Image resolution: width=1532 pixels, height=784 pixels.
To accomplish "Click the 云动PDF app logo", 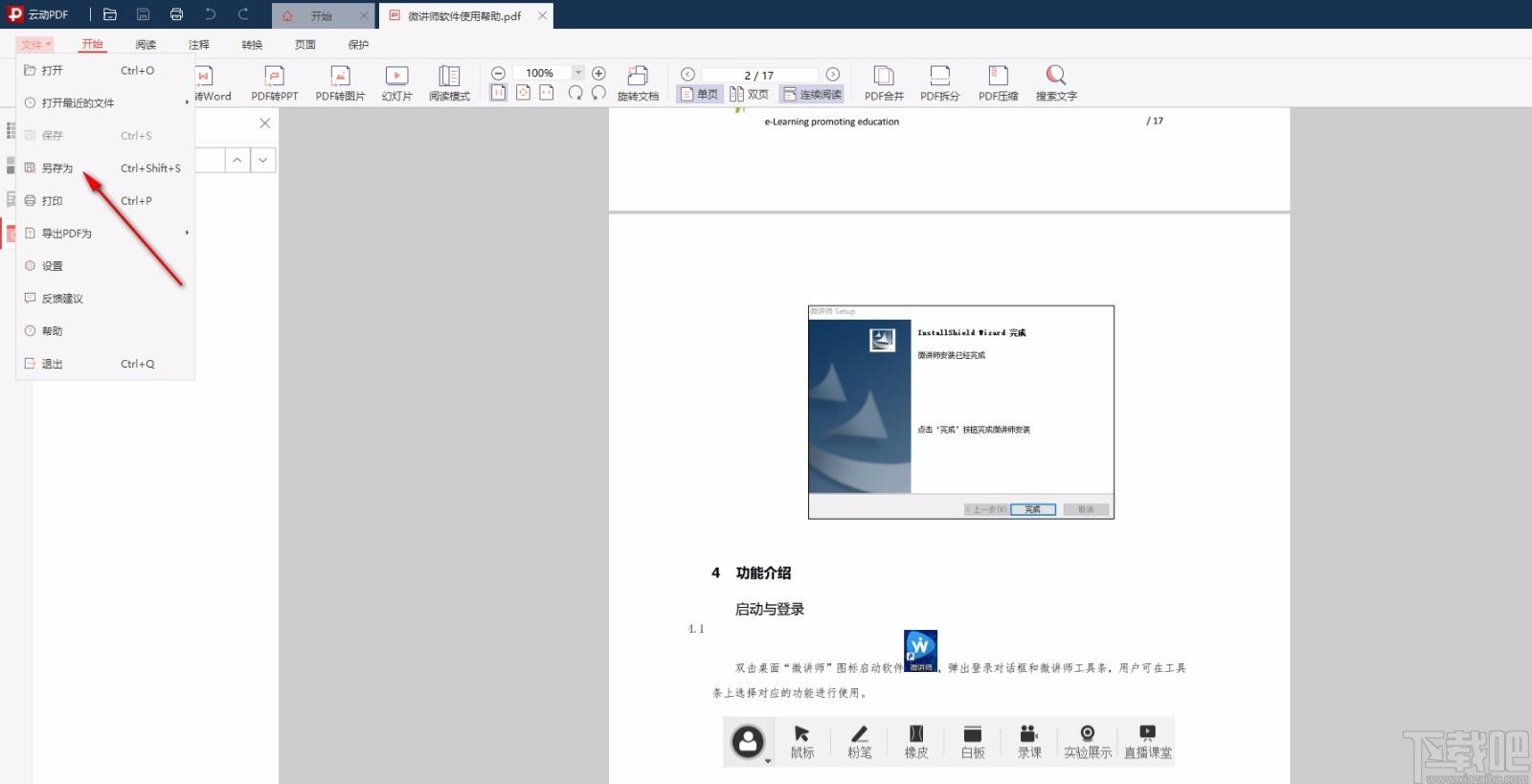I will (15, 14).
